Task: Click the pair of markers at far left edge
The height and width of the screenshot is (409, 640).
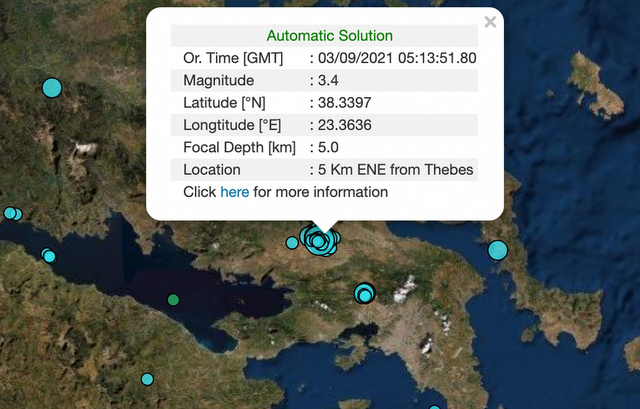Action: [12, 213]
